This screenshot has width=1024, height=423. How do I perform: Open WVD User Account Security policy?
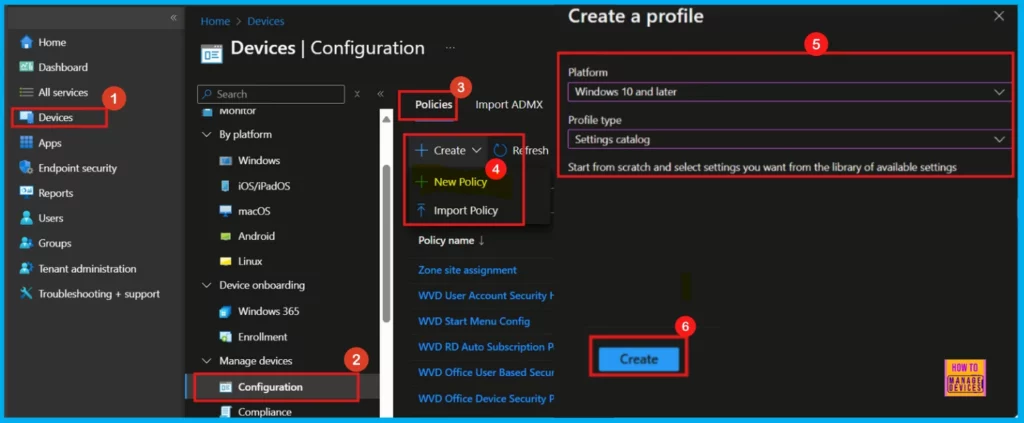[x=486, y=296]
